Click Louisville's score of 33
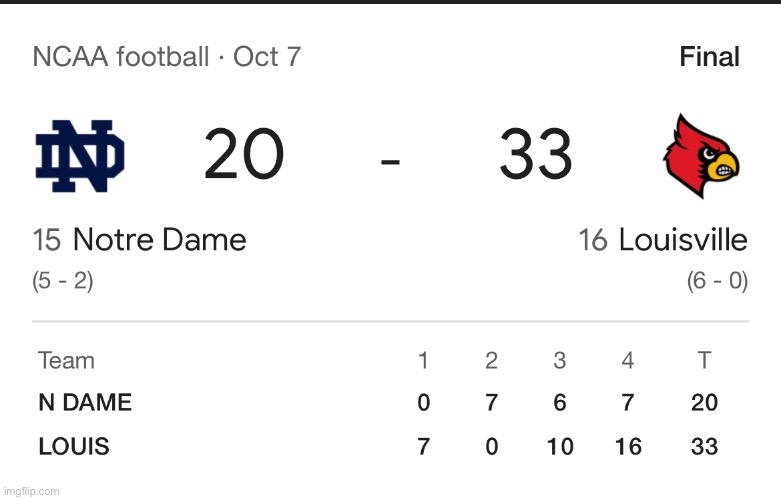The image size is (781, 500). point(535,156)
